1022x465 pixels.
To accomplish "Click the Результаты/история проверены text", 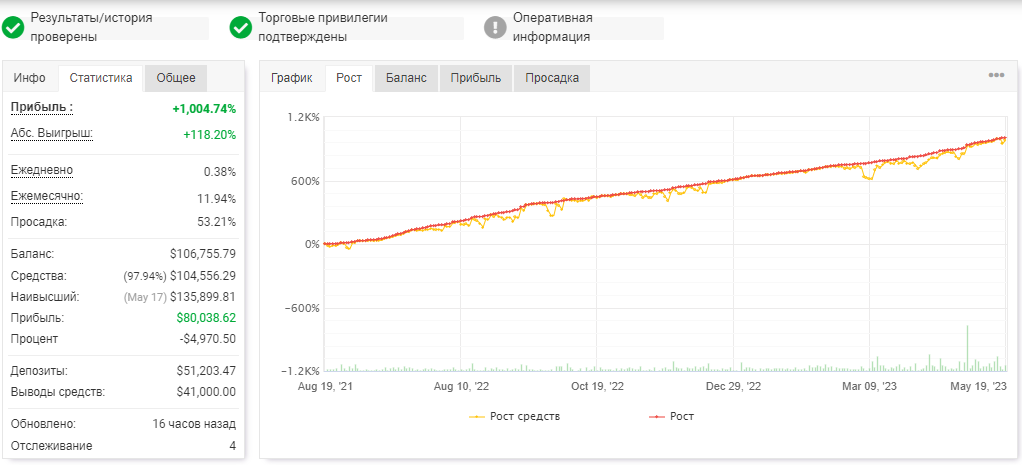I will pyautogui.click(x=92, y=27).
